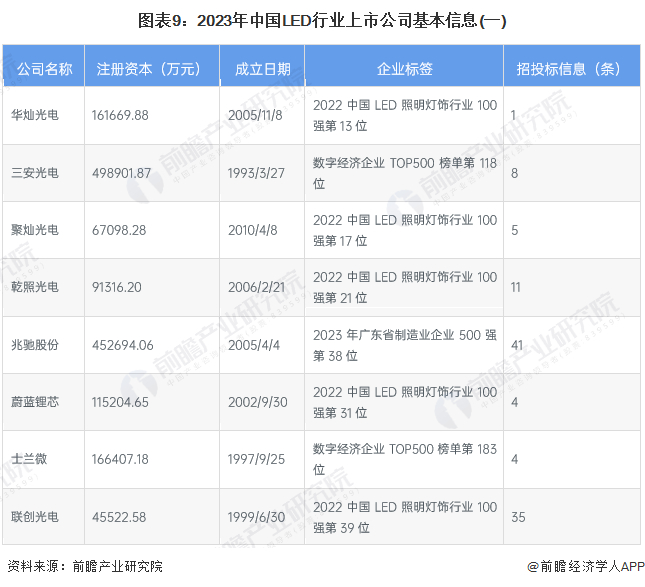Click bidding count 4 for 士兰微

(x=515, y=459)
